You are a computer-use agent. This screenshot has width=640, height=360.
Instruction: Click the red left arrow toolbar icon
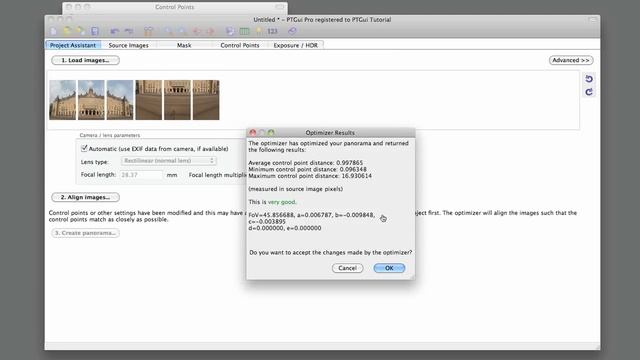[x=197, y=31]
